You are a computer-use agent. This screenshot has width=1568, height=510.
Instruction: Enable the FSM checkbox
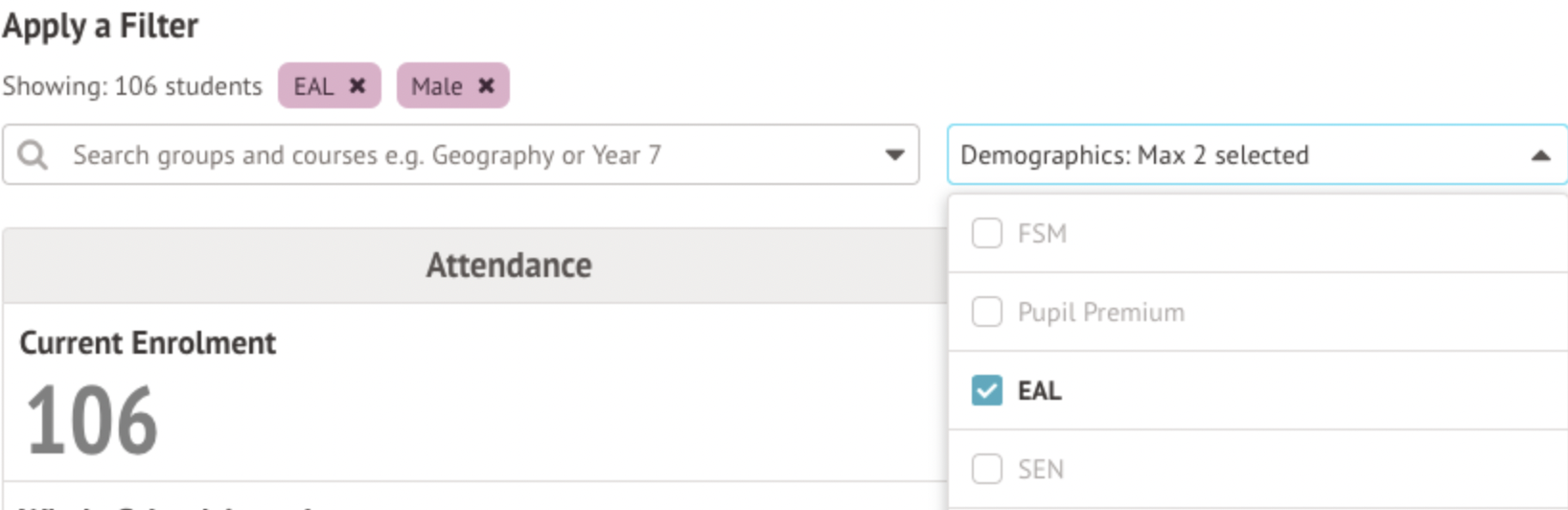coord(986,233)
